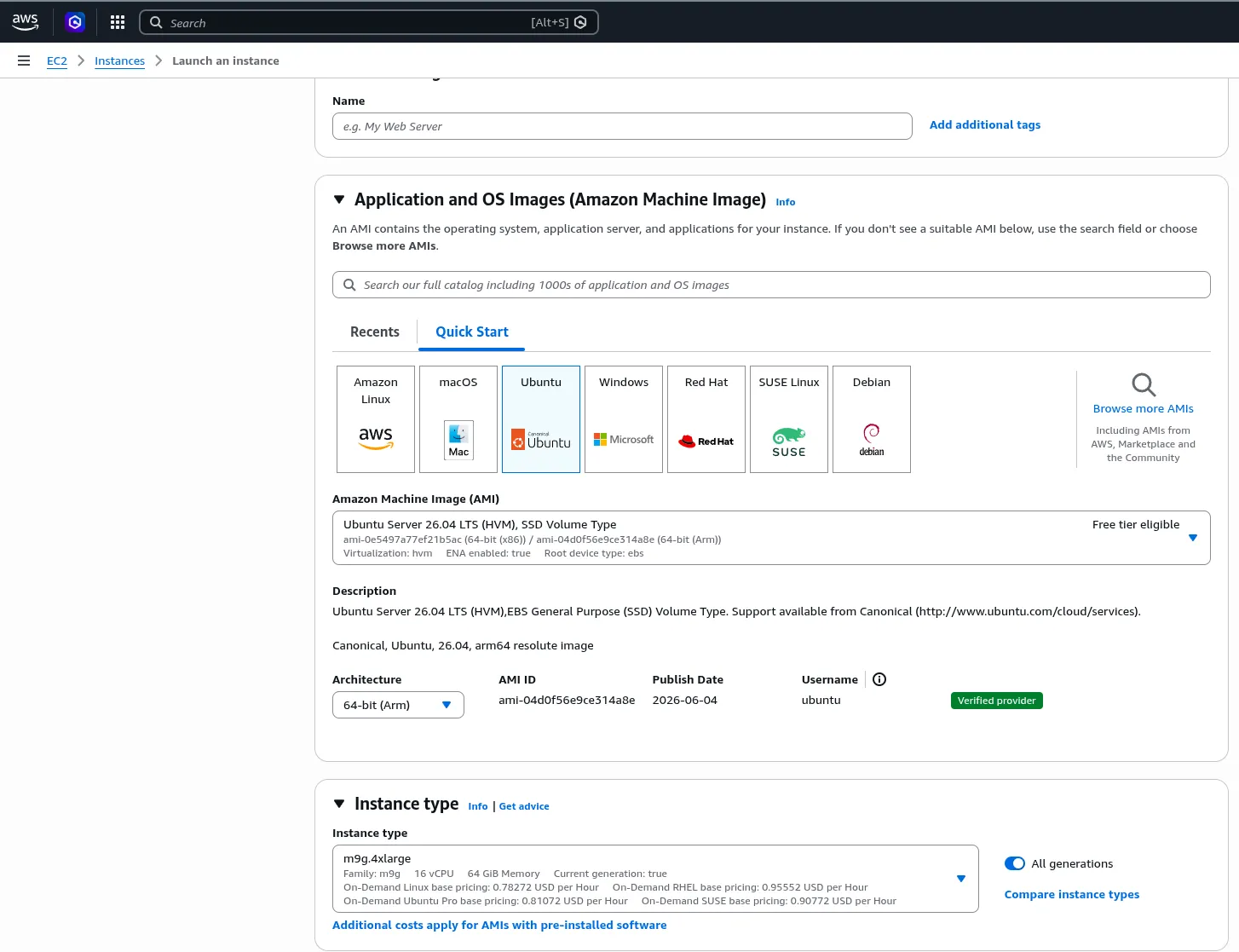This screenshot has height=952, width=1239.
Task: Select the Red Hat AMI tile
Action: [706, 419]
